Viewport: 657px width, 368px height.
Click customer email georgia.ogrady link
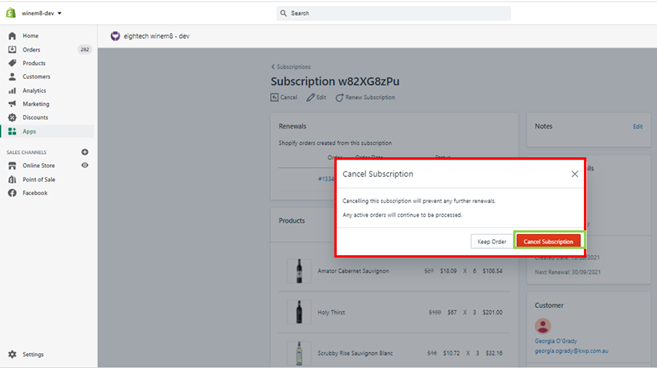571,351
